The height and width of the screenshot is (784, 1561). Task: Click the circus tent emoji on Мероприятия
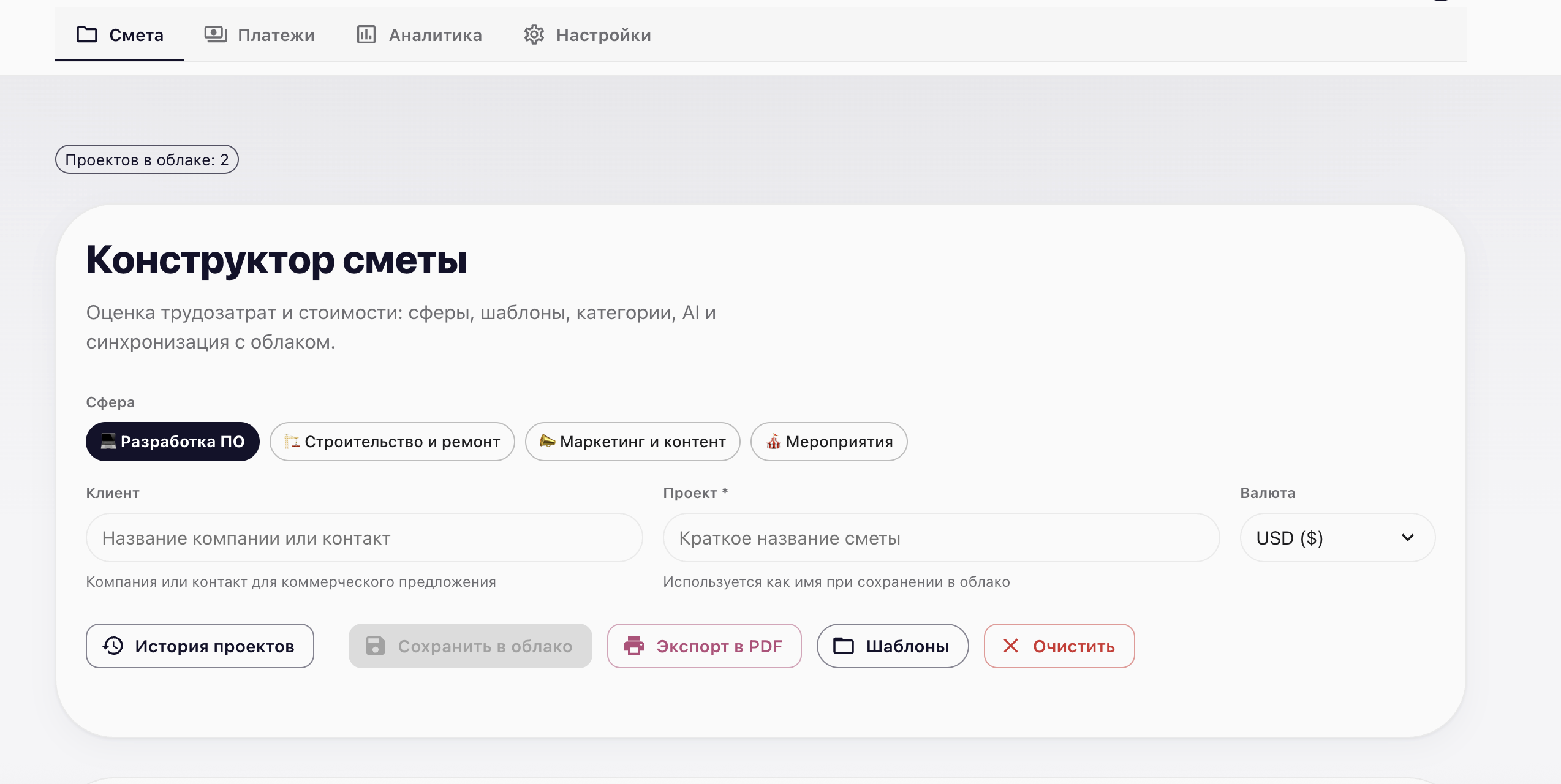(x=774, y=441)
